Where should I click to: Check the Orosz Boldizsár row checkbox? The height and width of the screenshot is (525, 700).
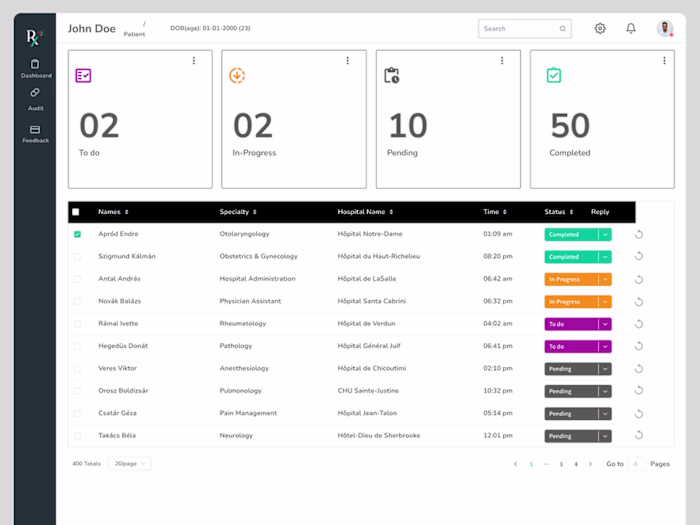[77, 391]
